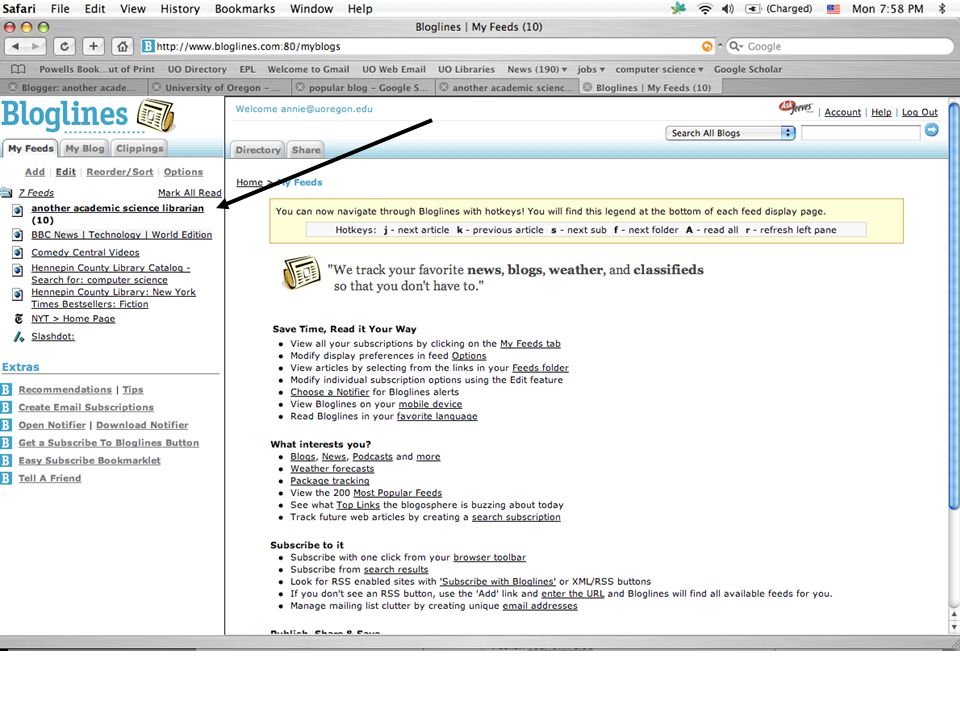Open the File menu
This screenshot has height=720, width=960.
tap(60, 9)
